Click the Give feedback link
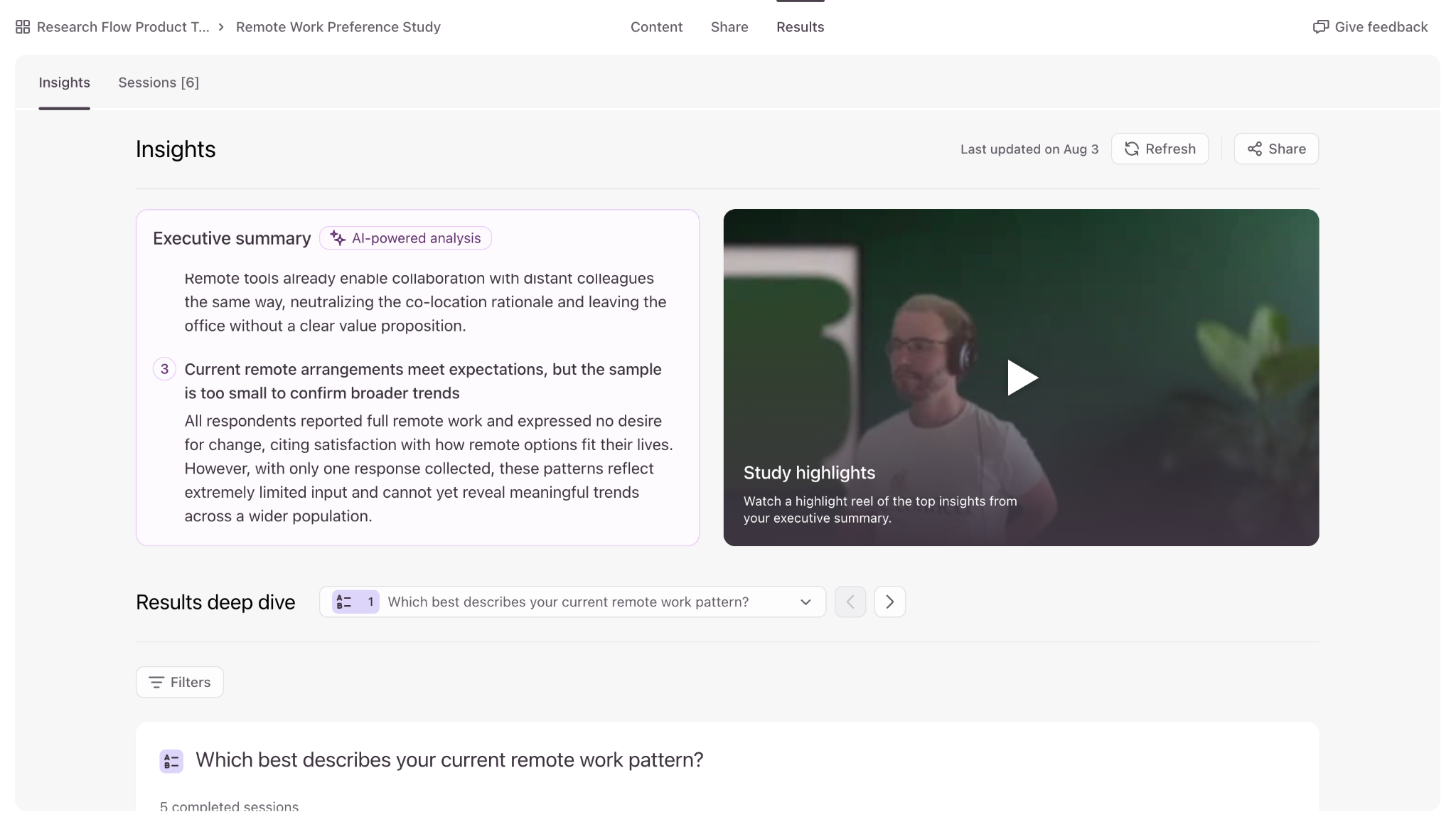 (x=1370, y=27)
